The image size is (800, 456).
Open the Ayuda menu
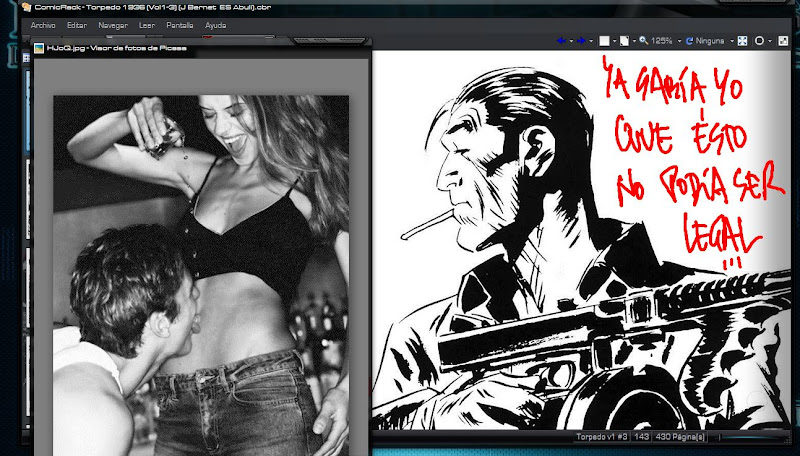coord(215,25)
